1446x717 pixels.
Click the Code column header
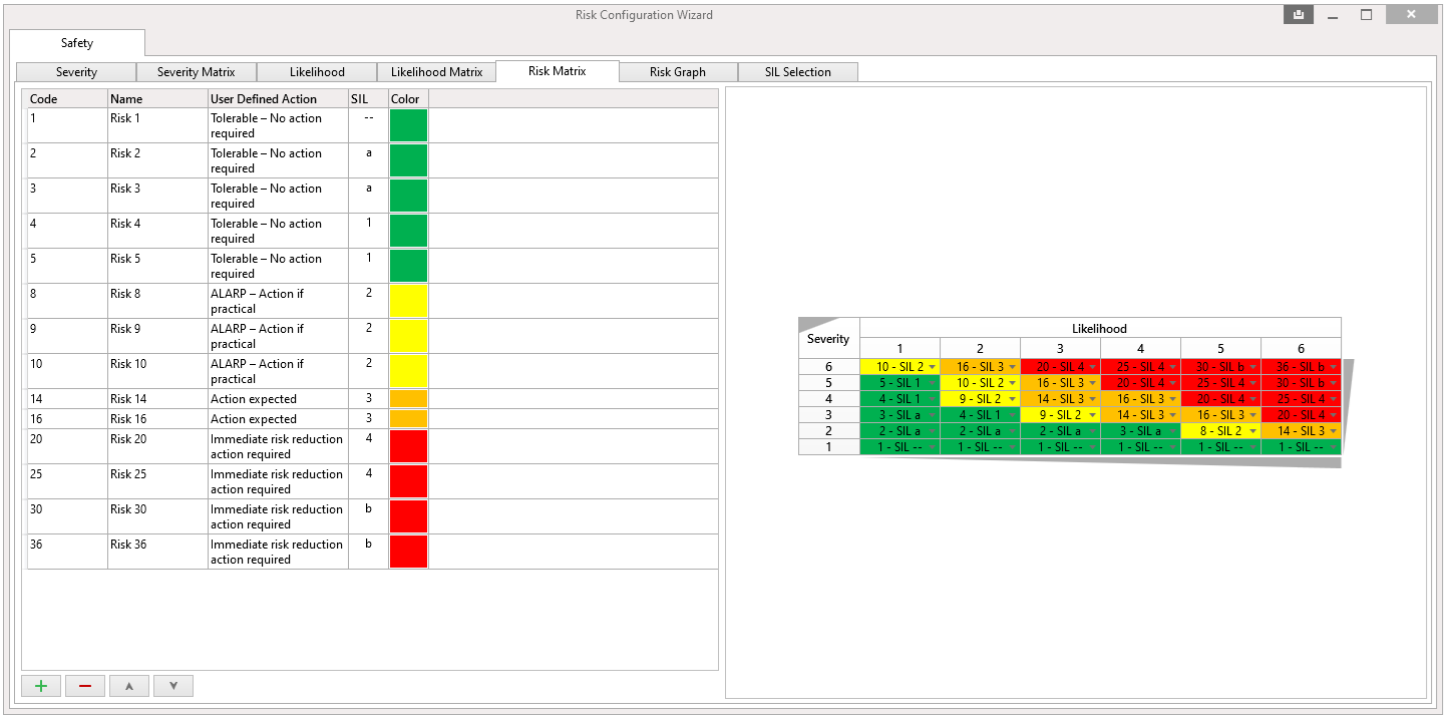[x=67, y=98]
